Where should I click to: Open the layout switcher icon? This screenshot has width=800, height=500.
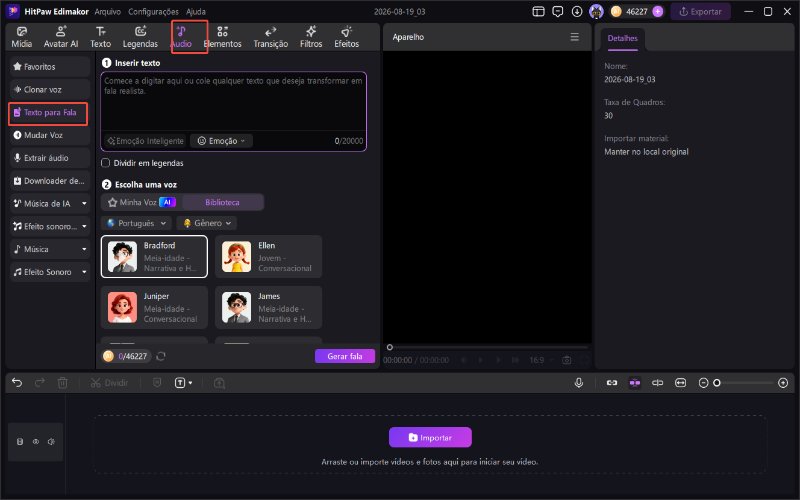pos(538,11)
